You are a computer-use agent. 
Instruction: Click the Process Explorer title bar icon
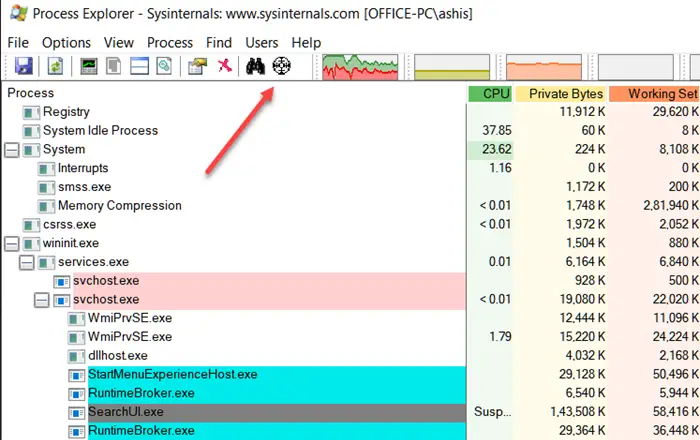[18, 12]
